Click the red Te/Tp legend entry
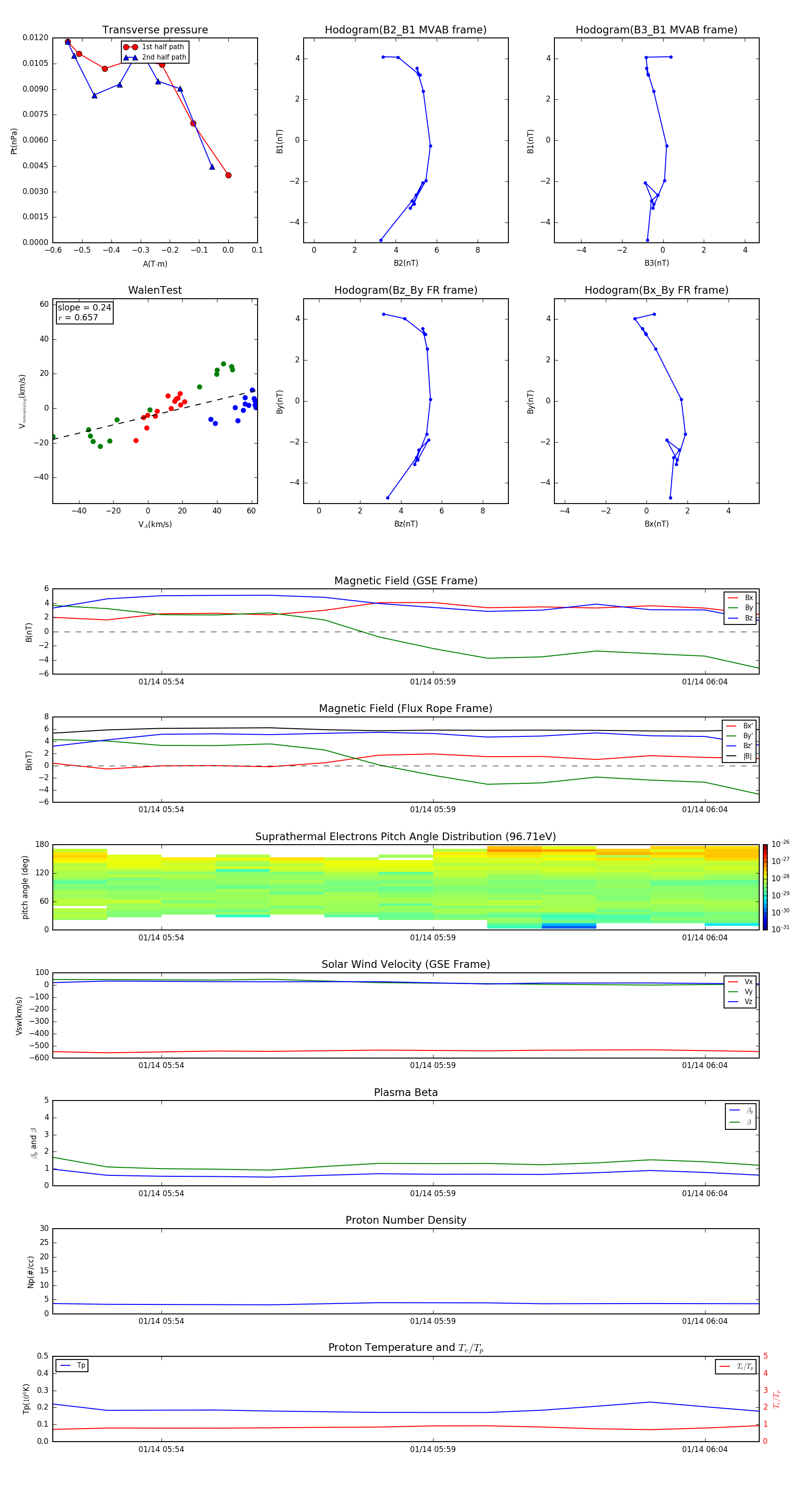812x1489 pixels. 736,1366
